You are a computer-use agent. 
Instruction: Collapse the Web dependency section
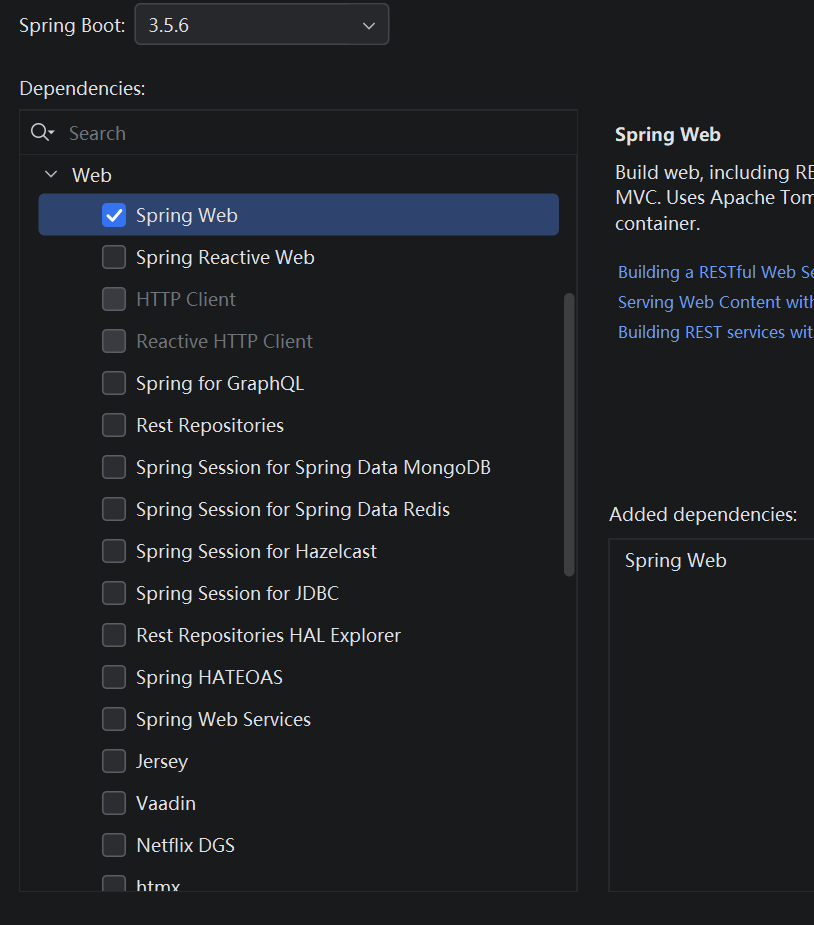(x=51, y=173)
